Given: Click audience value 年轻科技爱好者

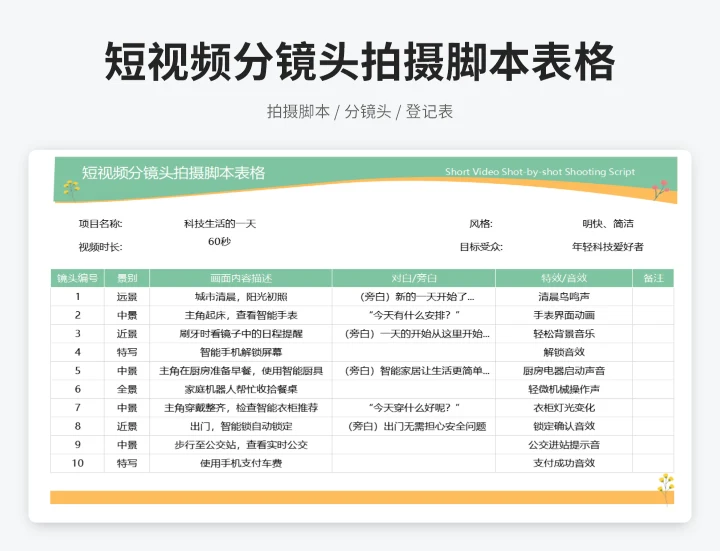Looking at the screenshot, I should tap(608, 247).
